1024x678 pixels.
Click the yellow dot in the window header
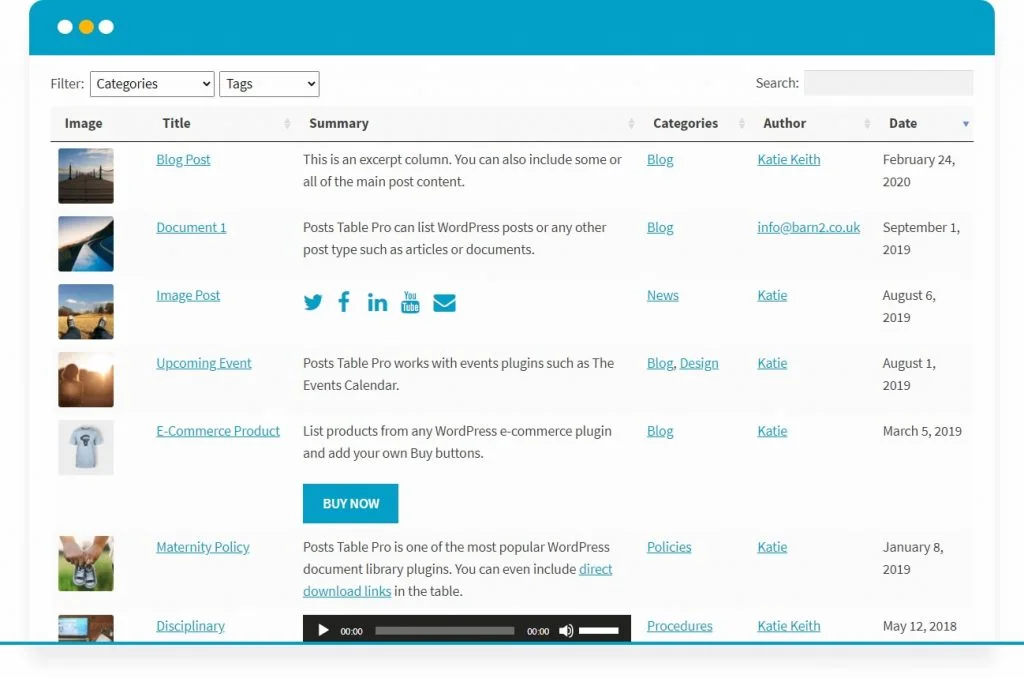(86, 27)
